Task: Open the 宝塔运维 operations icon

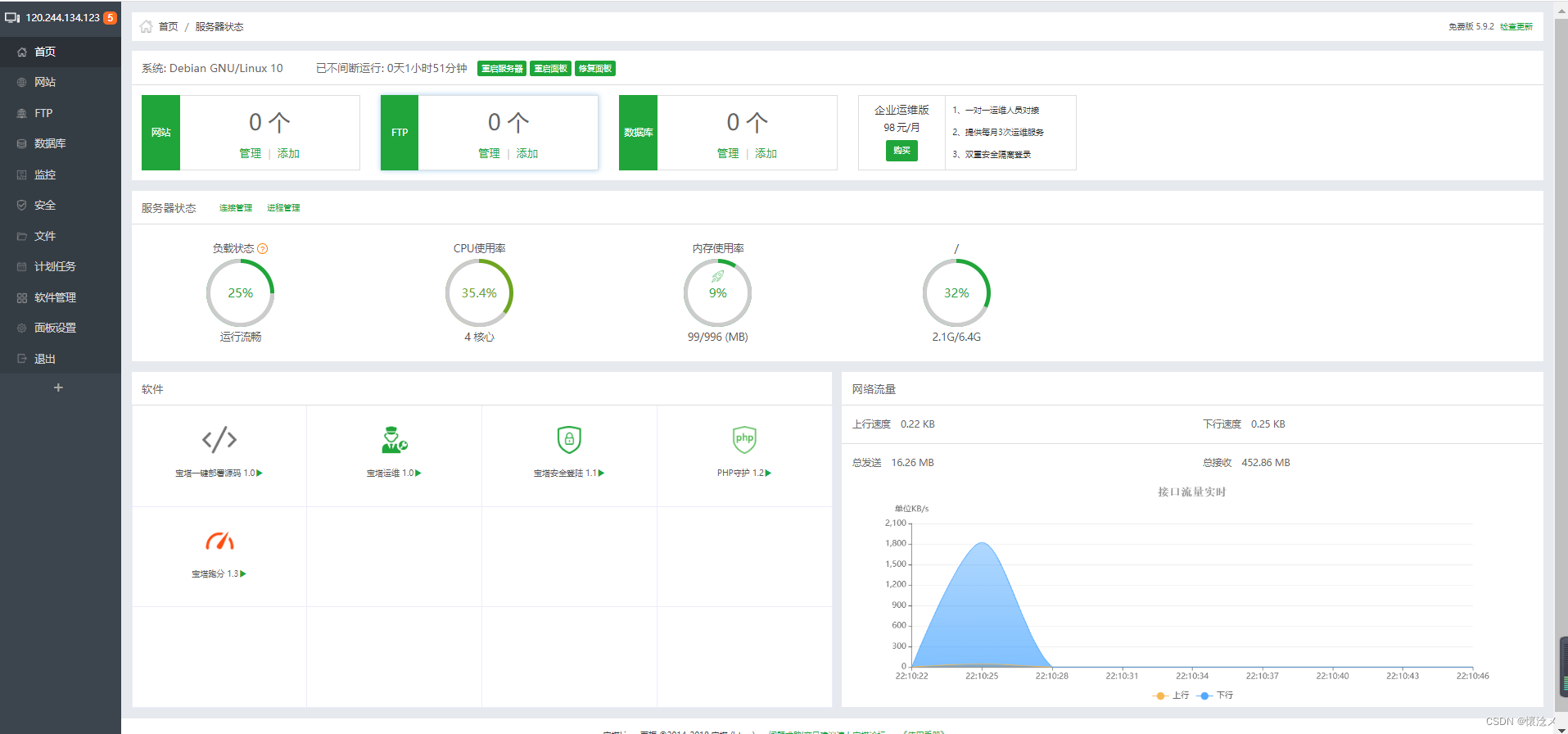Action: pyautogui.click(x=394, y=440)
